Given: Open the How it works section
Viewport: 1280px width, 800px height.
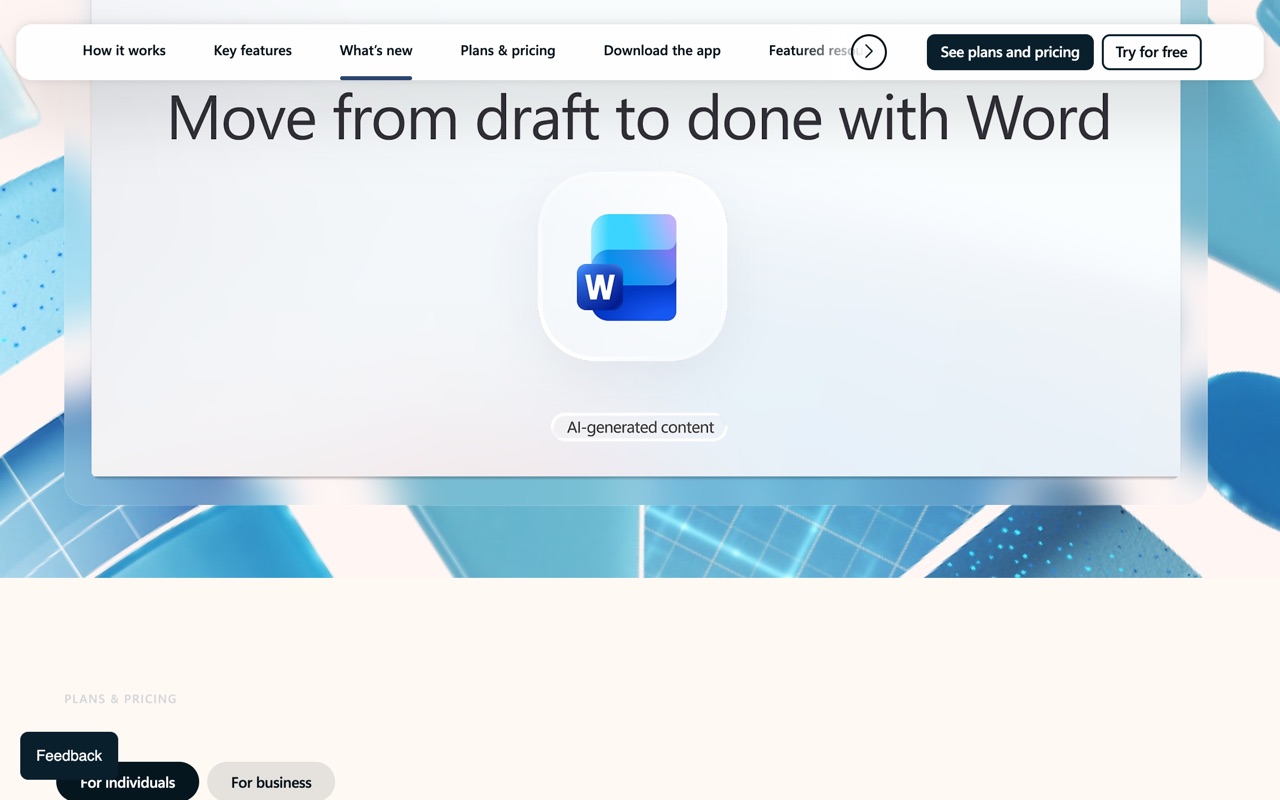Looking at the screenshot, I should pos(124,50).
